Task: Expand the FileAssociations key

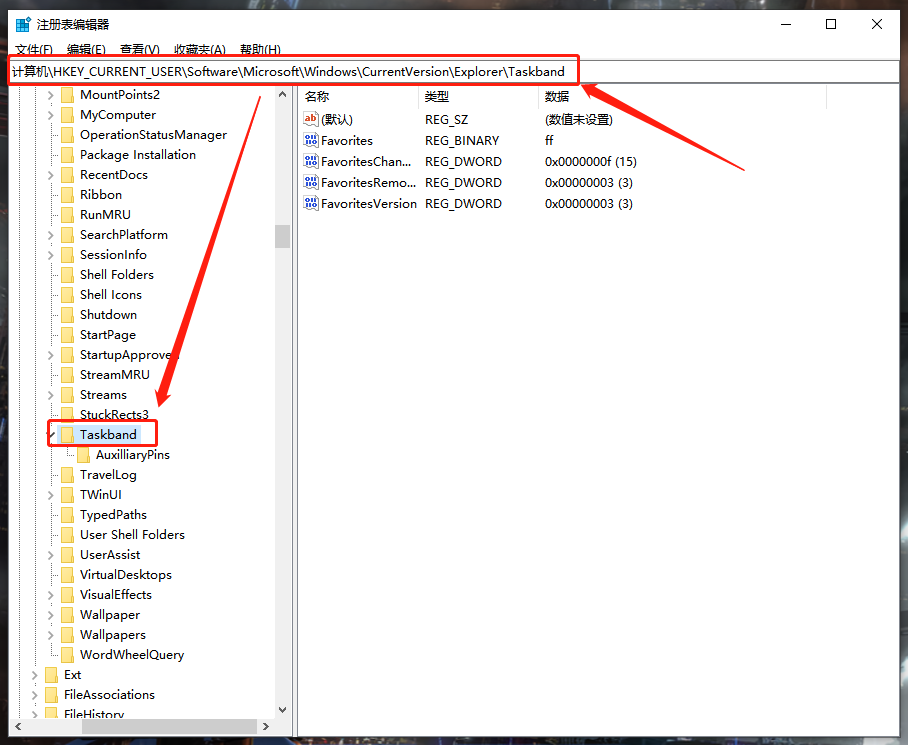Action: click(35, 694)
